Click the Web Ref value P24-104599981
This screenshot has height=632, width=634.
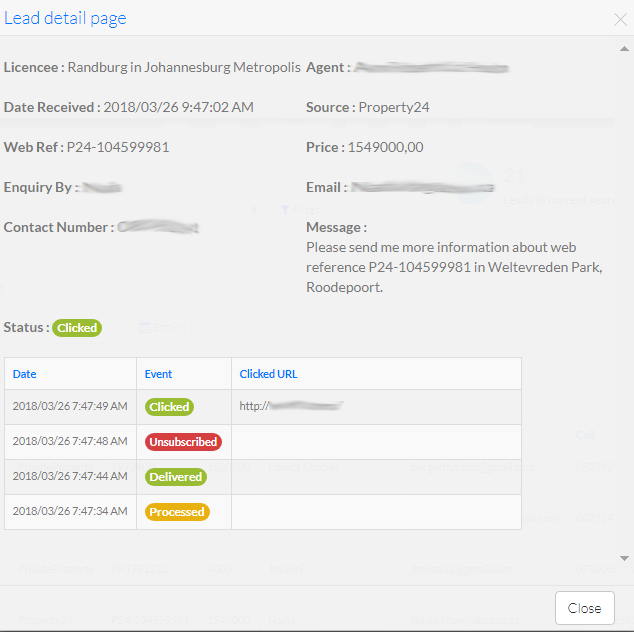118,147
